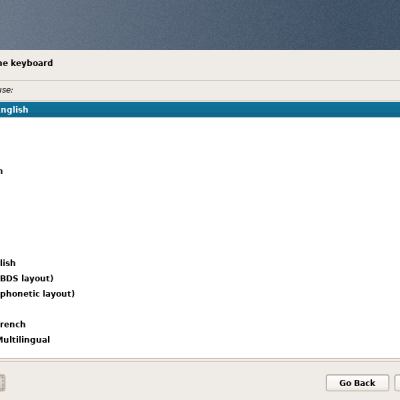The image size is (400, 400).
Task: Select the list row showing one cropped letter
Action: (200, 171)
